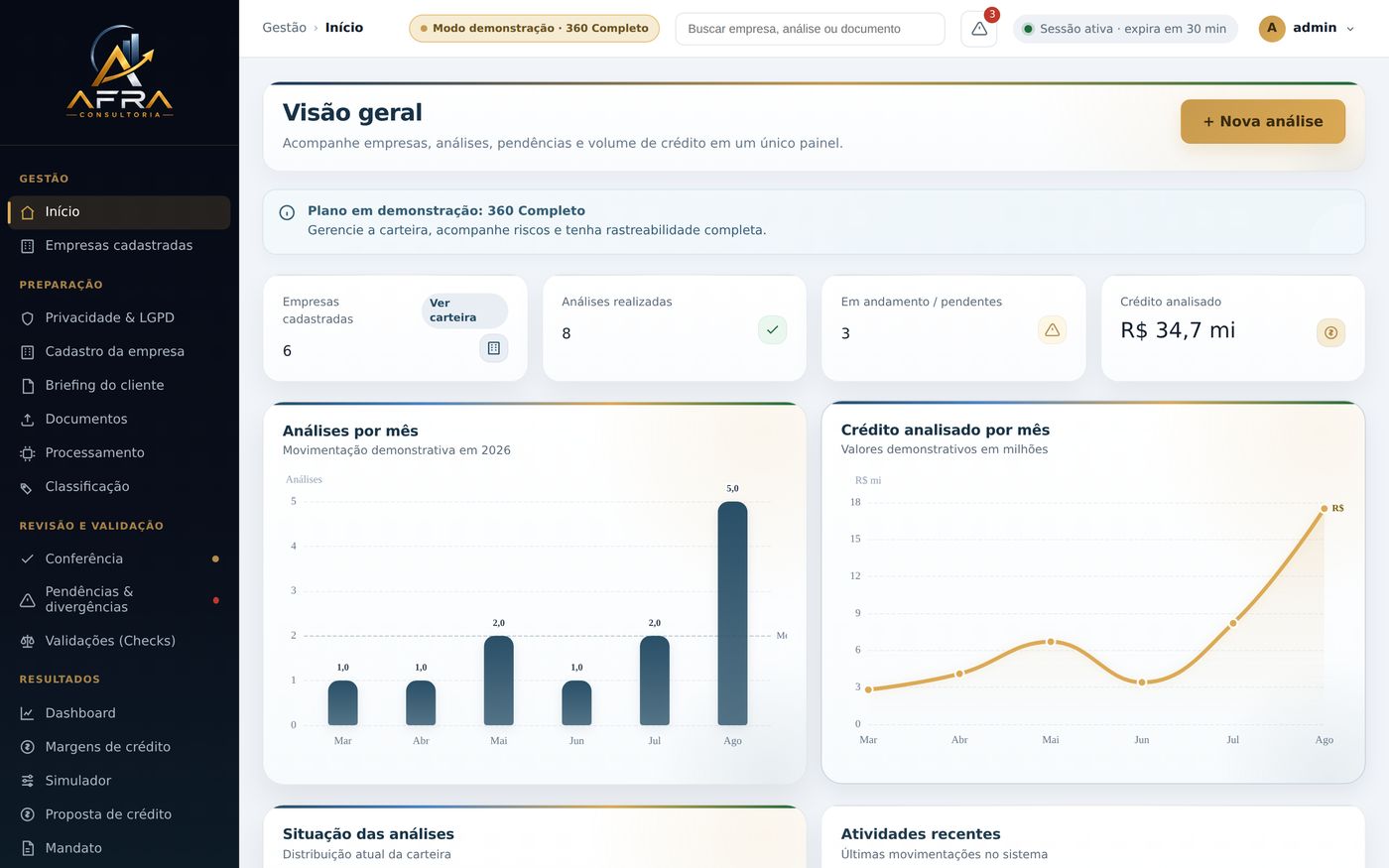Click the Sessão ativa status pill

click(x=1125, y=29)
